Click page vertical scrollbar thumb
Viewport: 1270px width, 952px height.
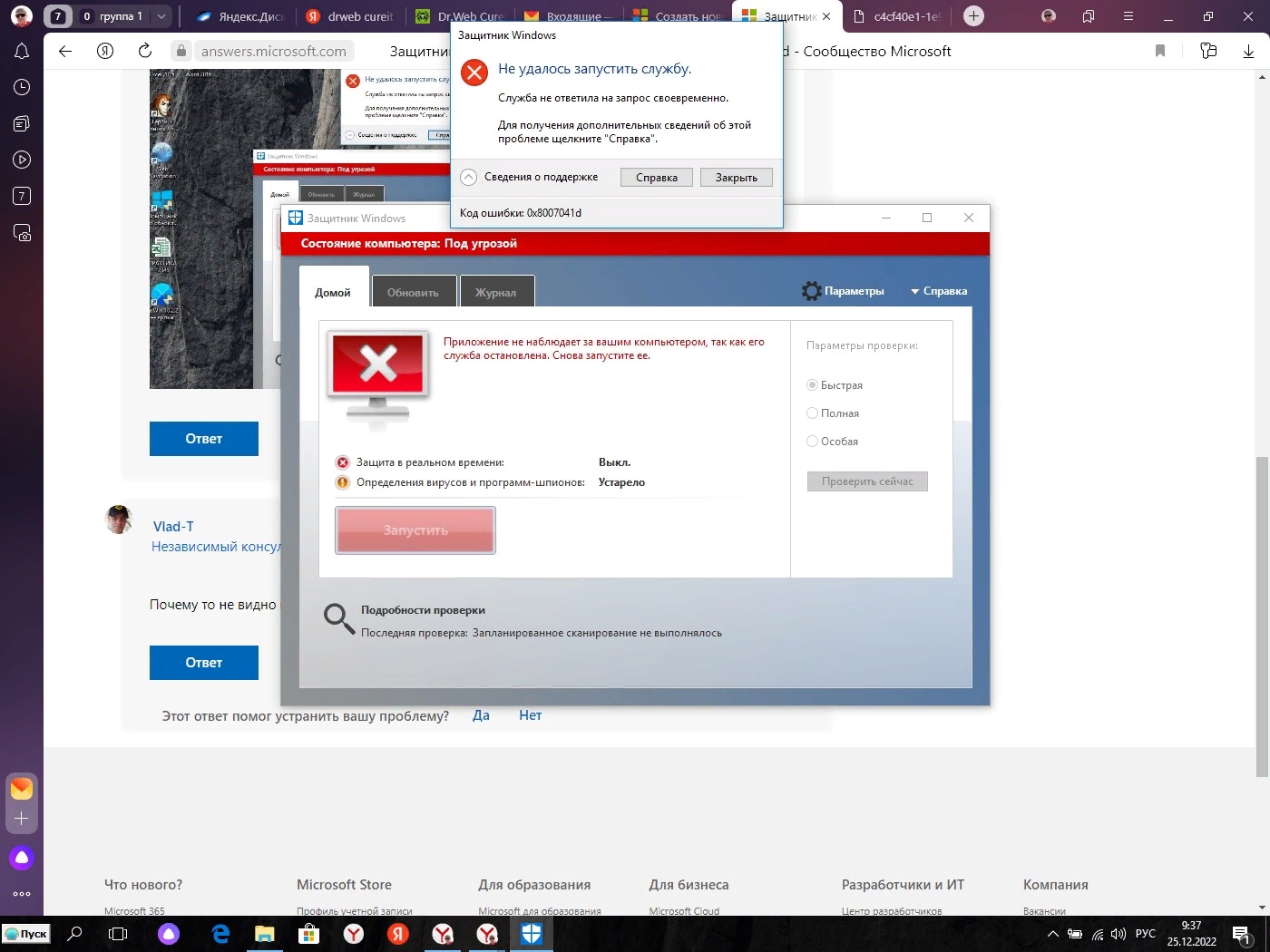(1262, 617)
